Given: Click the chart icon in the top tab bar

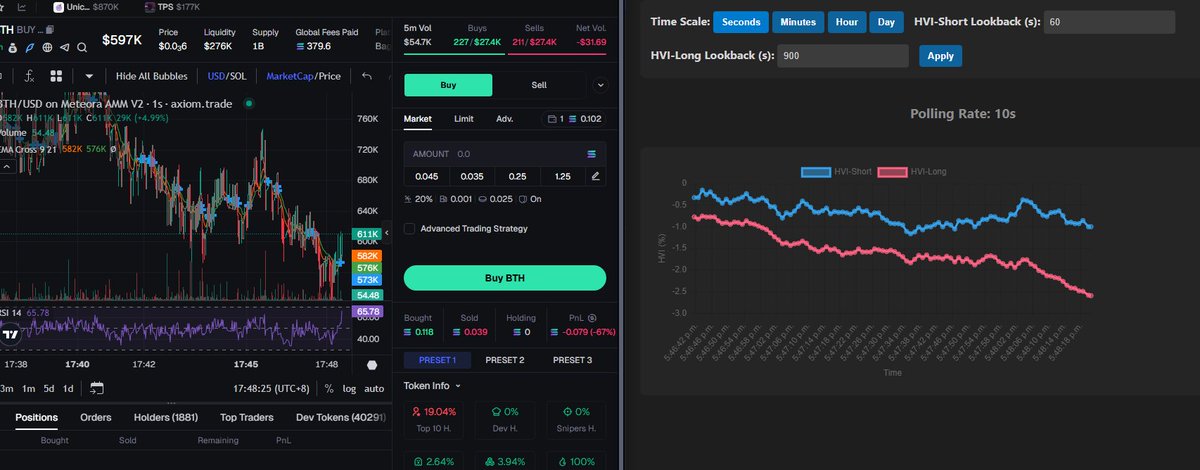Looking at the screenshot, I should click(22, 7).
